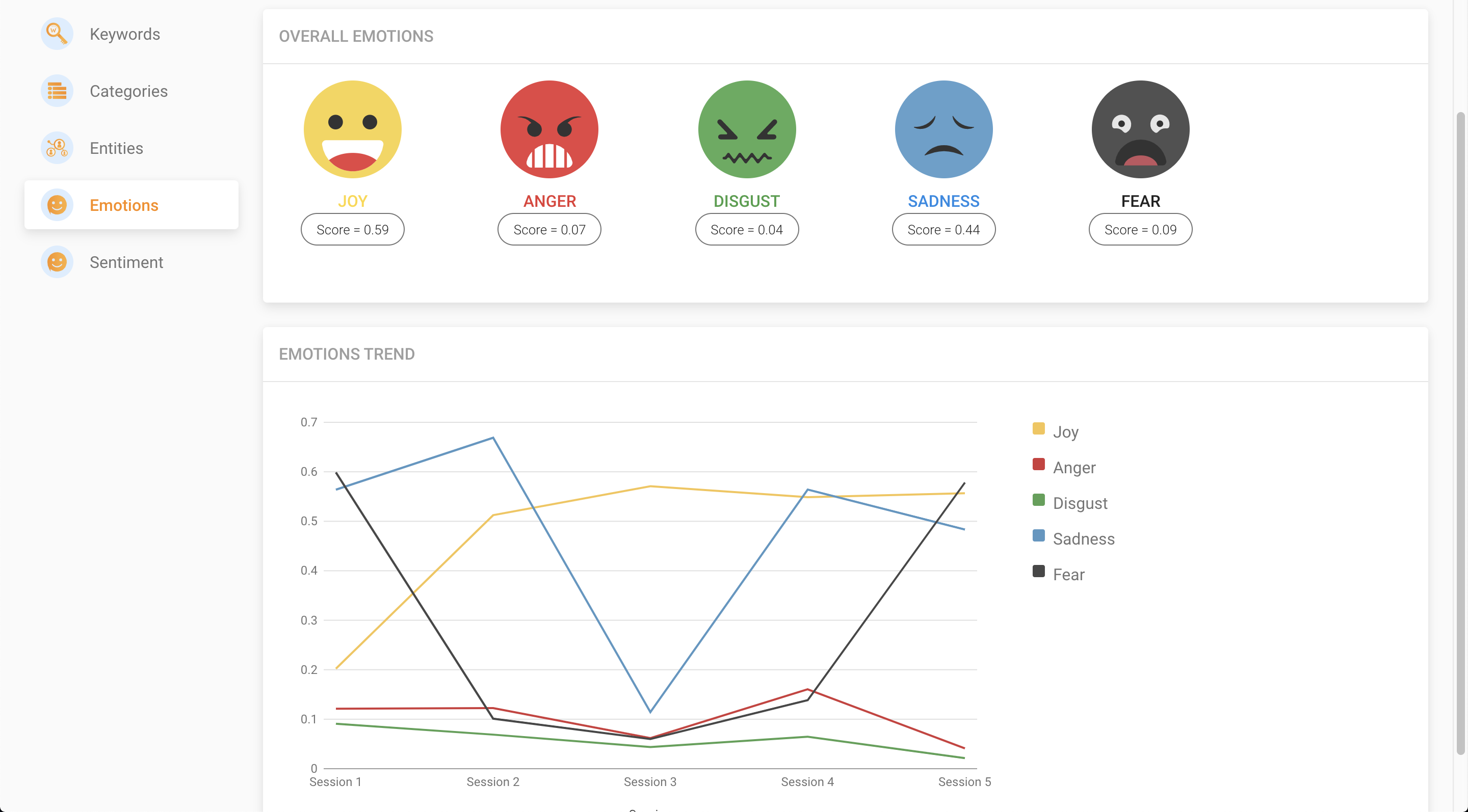Click the Sentiment smiley sidebar icon
The height and width of the screenshot is (812, 1468).
57,262
